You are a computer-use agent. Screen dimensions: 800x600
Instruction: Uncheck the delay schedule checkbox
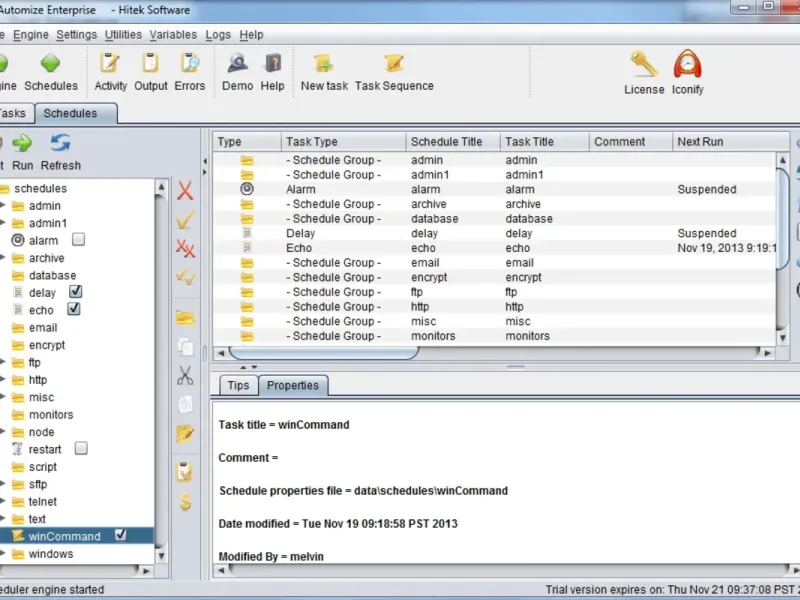(75, 292)
